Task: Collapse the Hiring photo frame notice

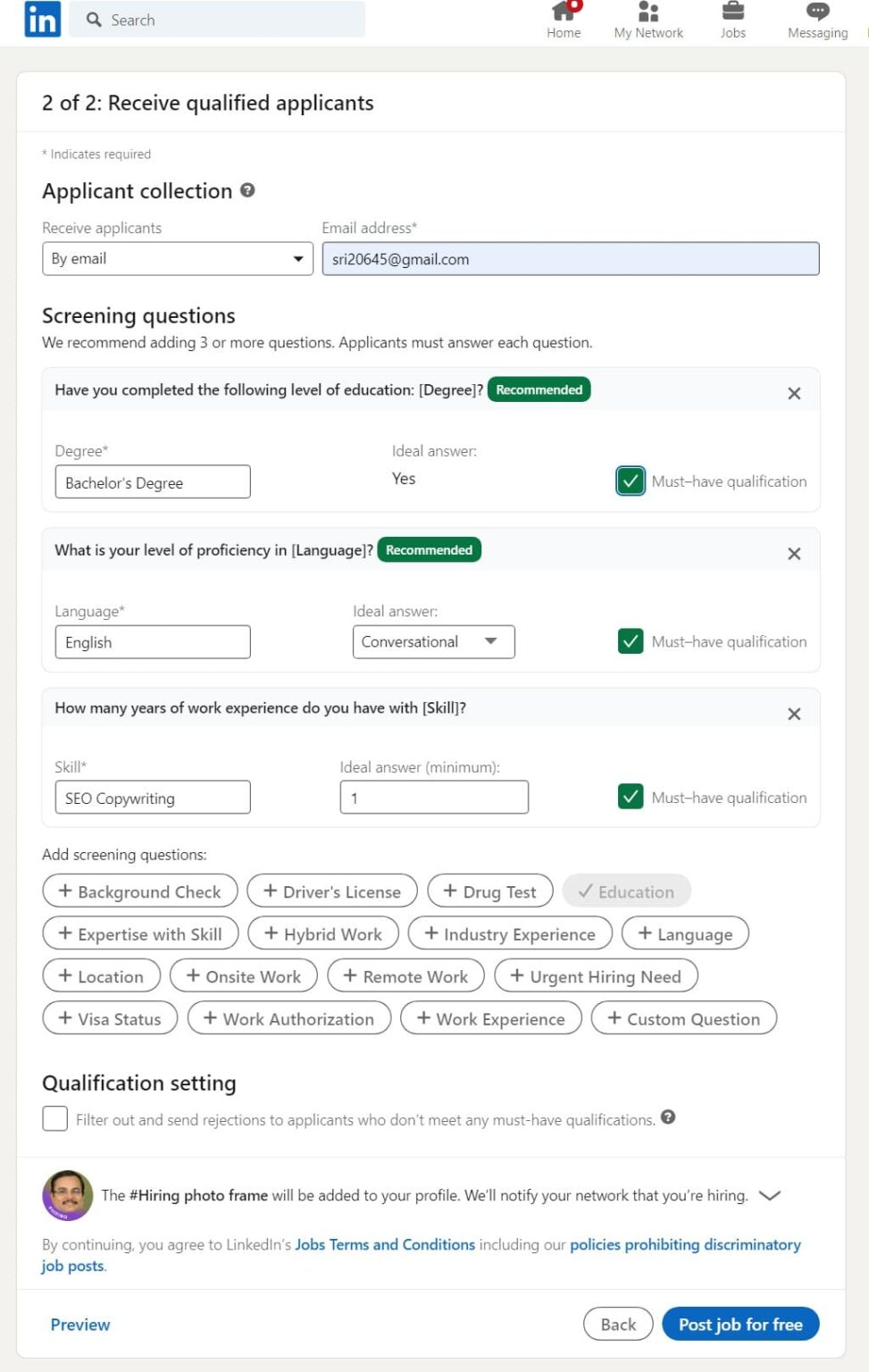Action: (x=769, y=1194)
